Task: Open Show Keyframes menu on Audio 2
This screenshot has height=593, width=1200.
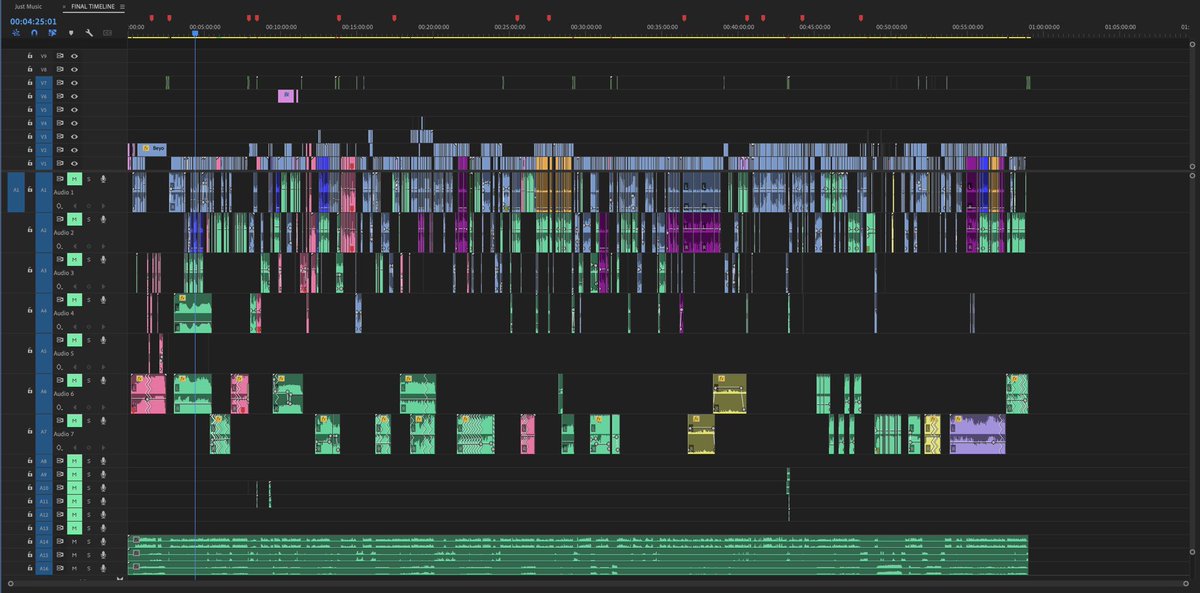Action: 60,245
